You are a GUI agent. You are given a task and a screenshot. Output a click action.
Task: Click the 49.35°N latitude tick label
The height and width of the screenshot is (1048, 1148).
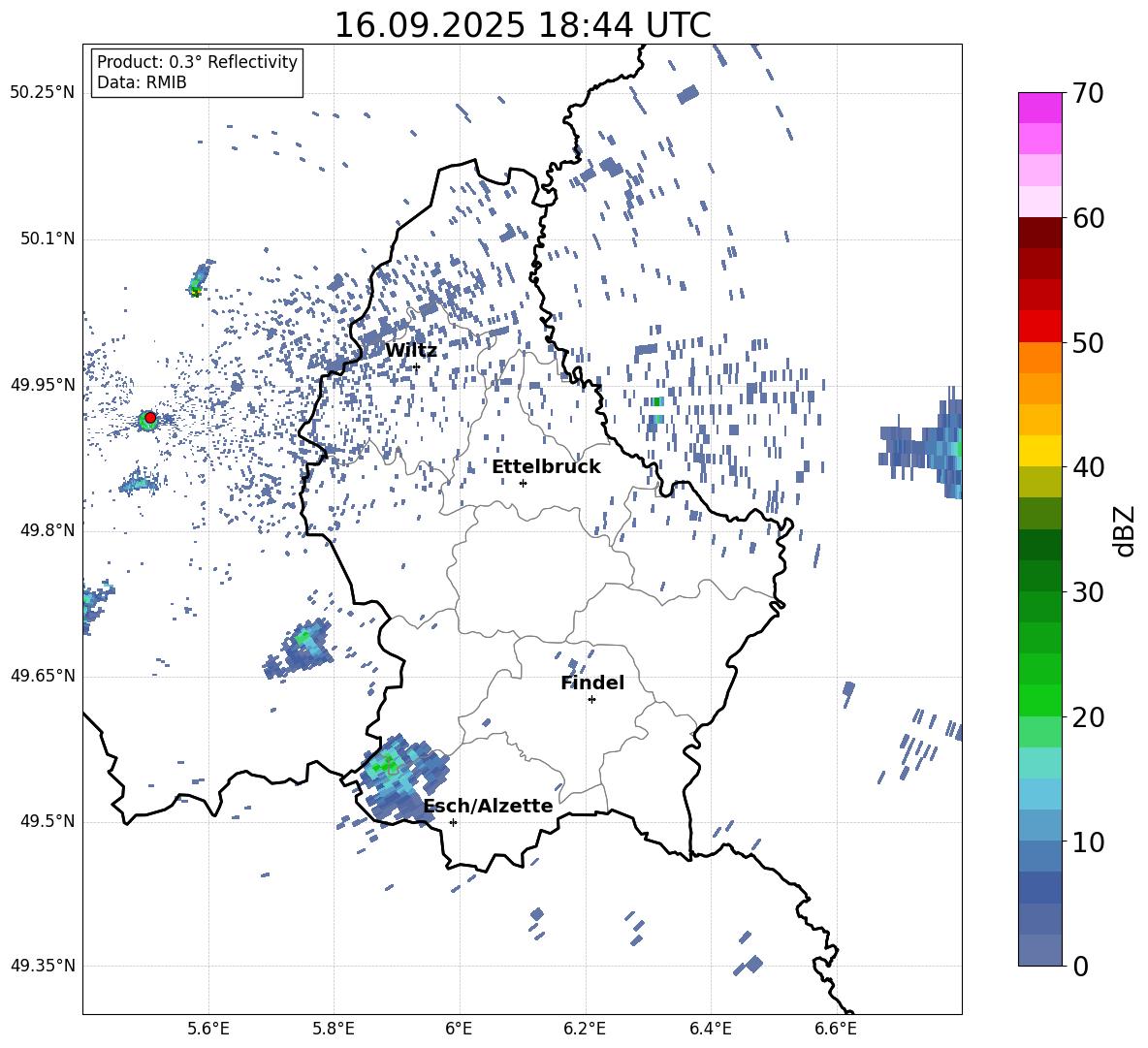(42, 966)
